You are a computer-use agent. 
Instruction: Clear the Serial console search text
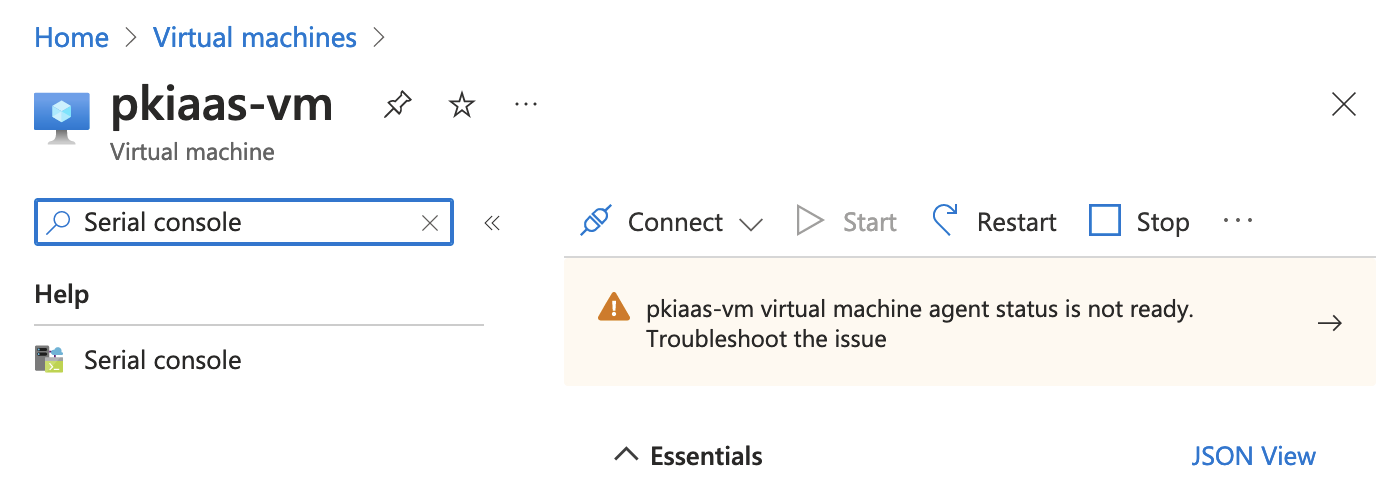pyautogui.click(x=430, y=222)
